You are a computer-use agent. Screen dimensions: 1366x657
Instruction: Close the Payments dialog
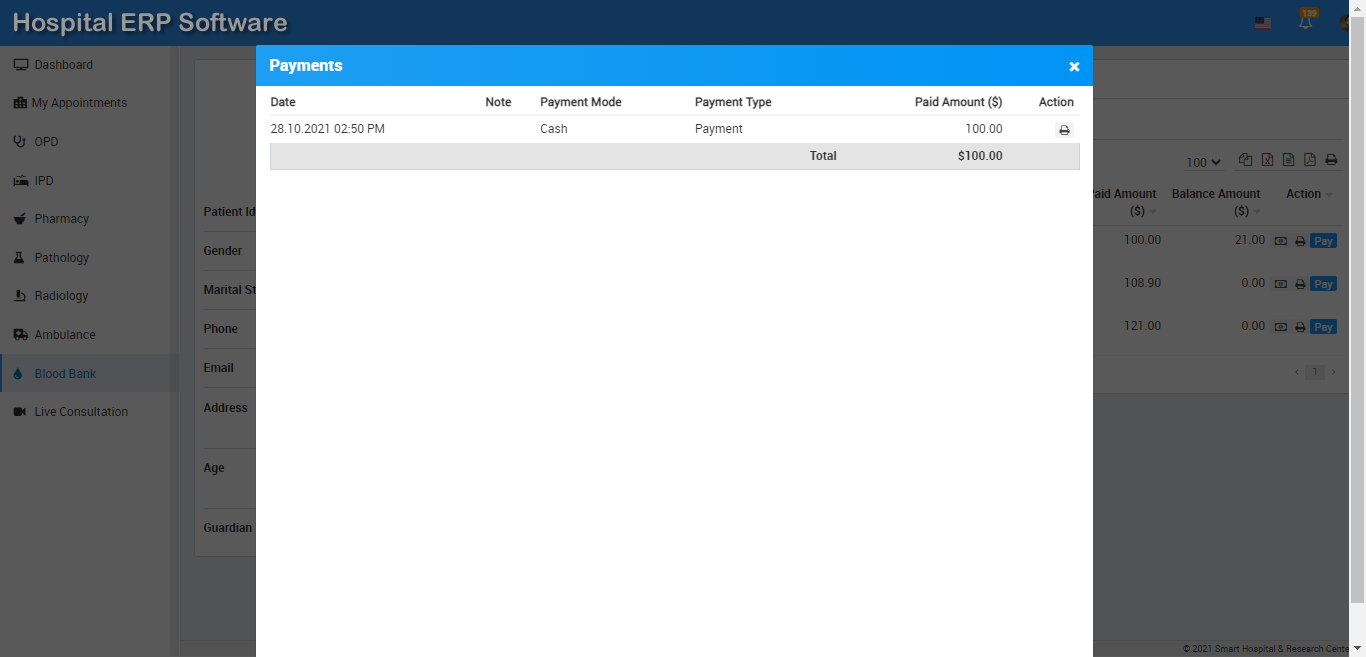pos(1074,67)
